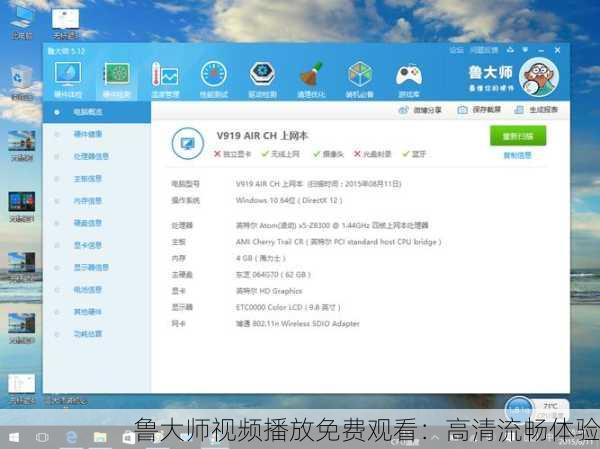Click the 'AMI Cherry Trail CR' motherboard value

[x=339, y=242]
